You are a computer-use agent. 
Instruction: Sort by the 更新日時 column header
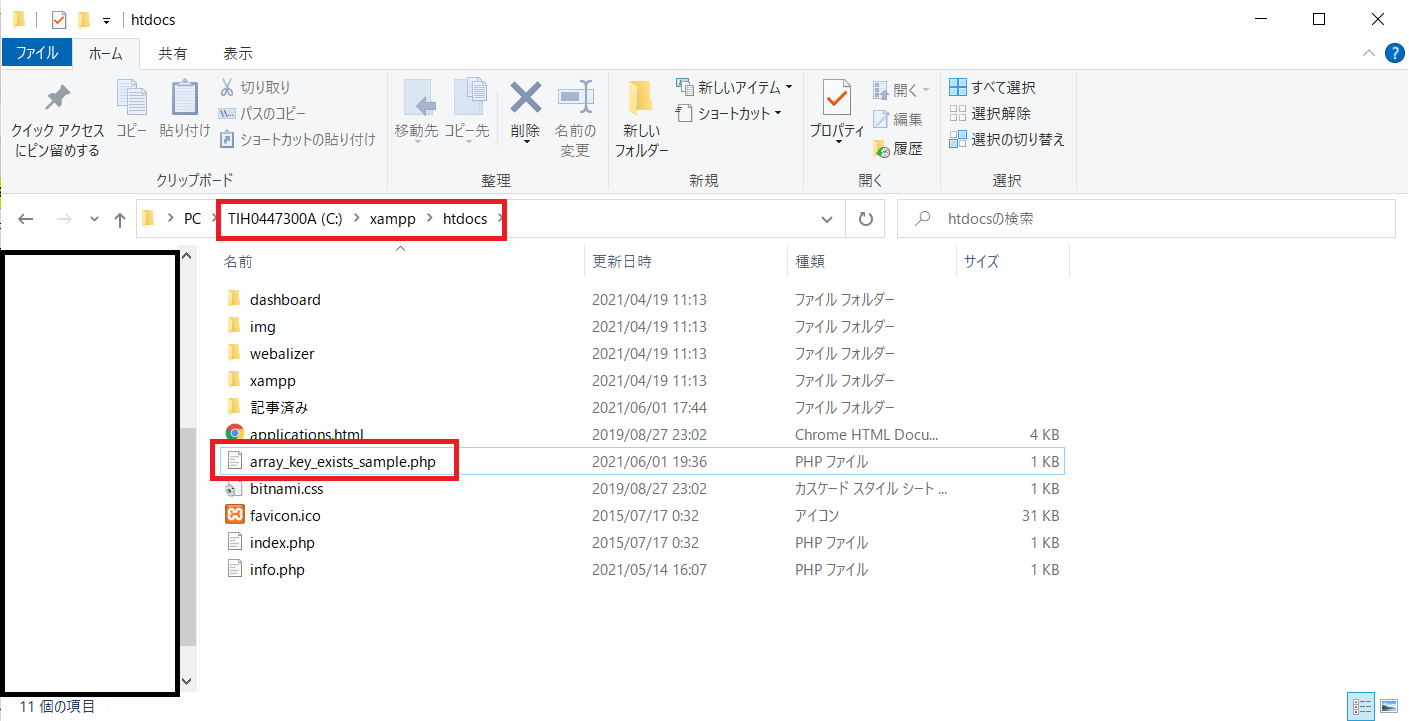622,262
